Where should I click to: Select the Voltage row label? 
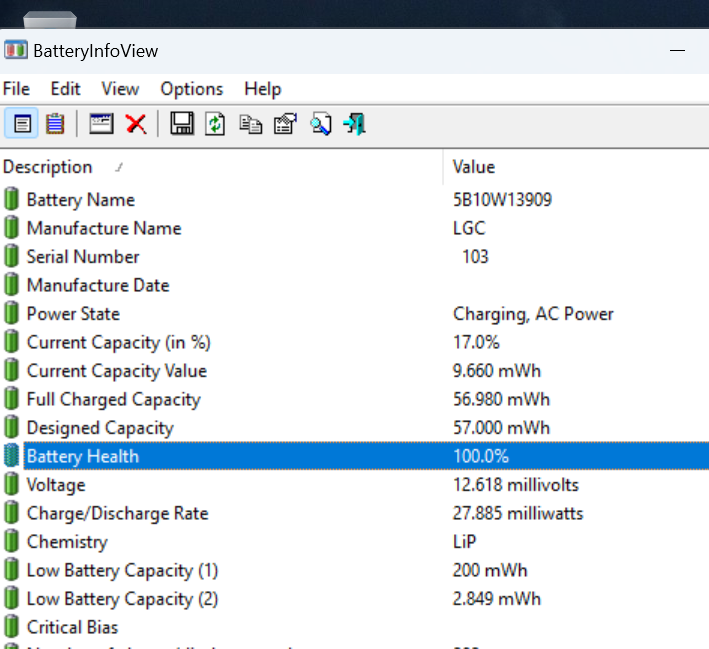pos(56,485)
